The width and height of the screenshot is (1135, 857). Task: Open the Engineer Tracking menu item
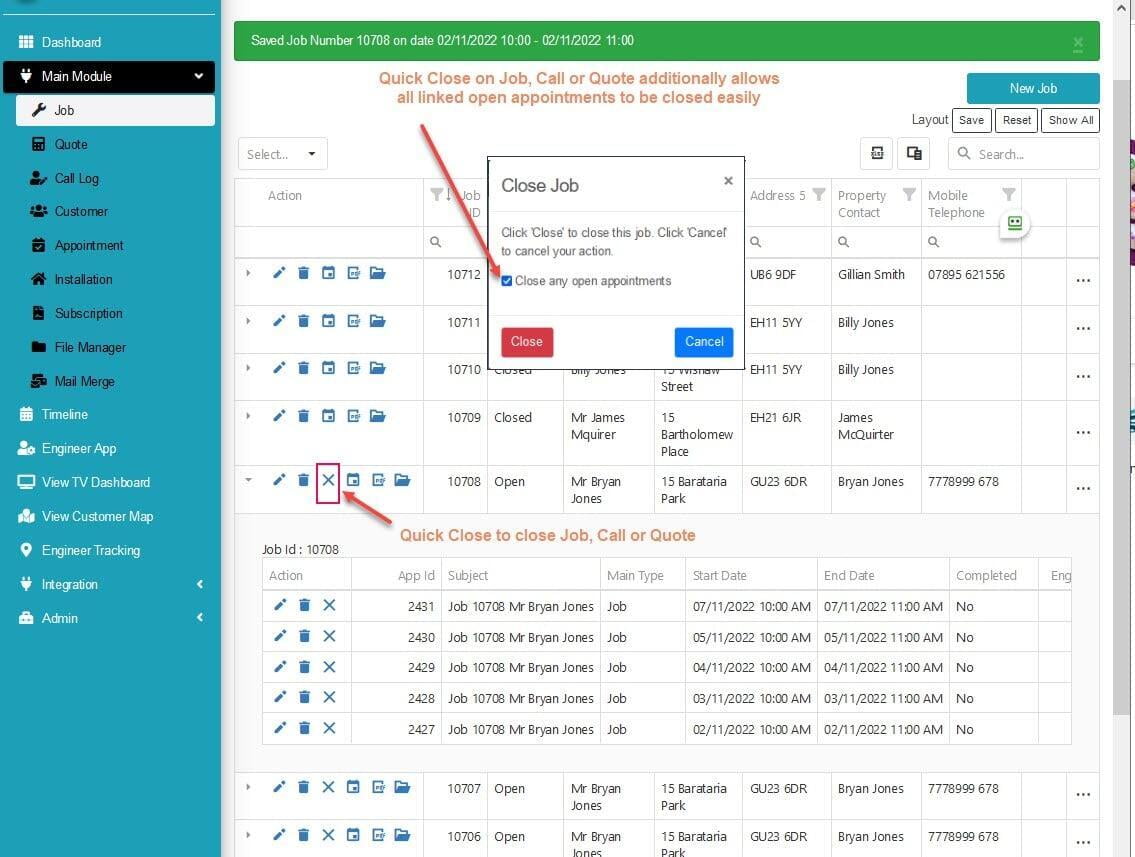(90, 550)
